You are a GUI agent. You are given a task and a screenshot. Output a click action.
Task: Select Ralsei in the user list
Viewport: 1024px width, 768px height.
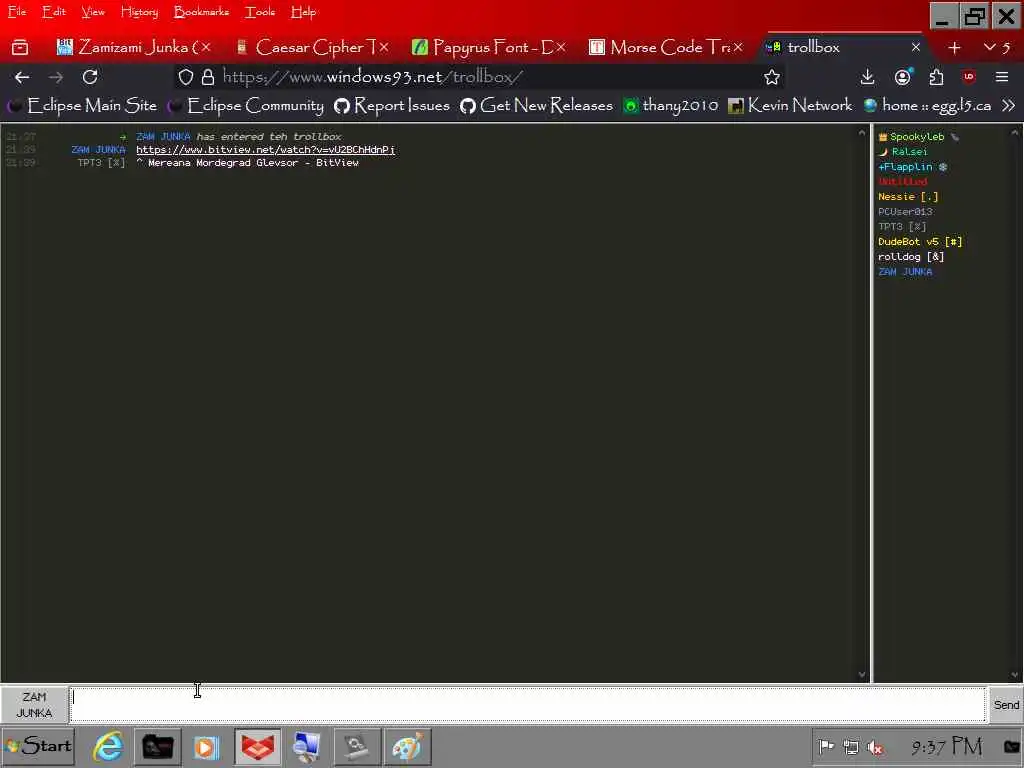tap(903, 152)
